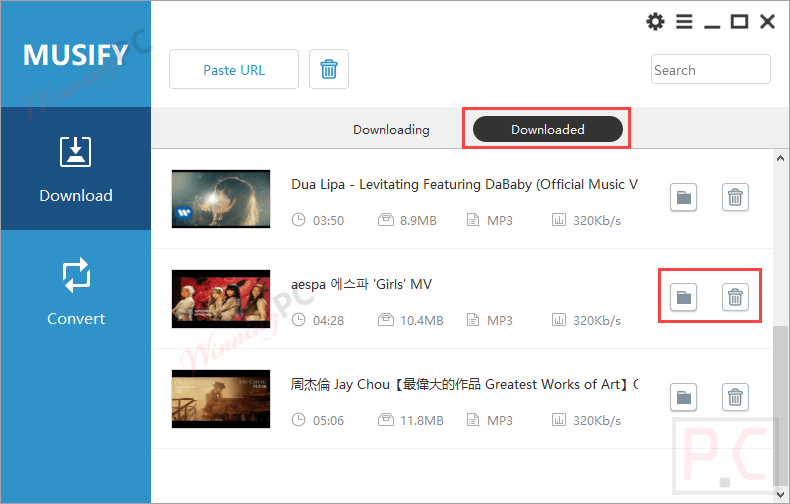
Task: Delete the Jay Chou Greatest Works track
Action: [x=735, y=397]
